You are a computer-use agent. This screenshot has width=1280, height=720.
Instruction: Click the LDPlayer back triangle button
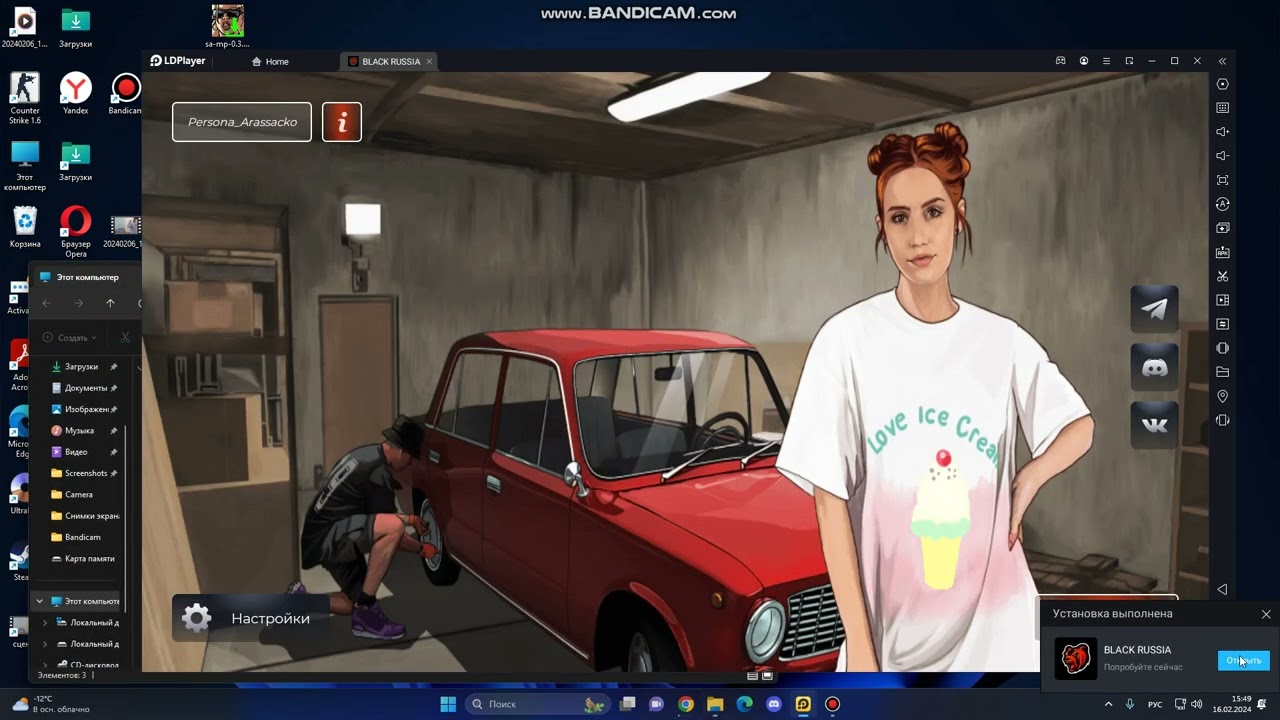click(x=1222, y=589)
